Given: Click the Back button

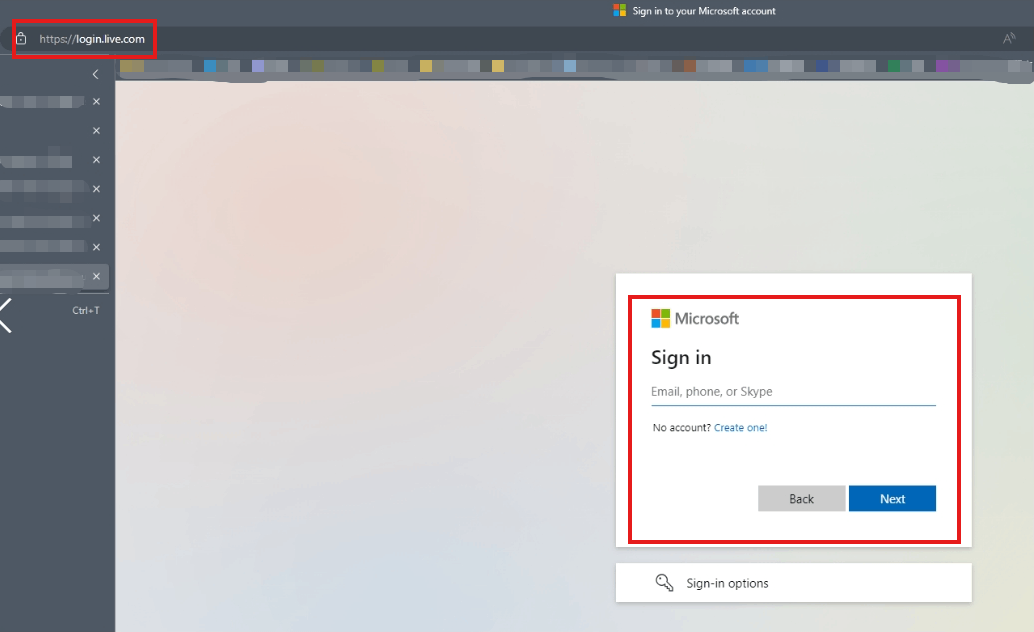Looking at the screenshot, I should (801, 498).
